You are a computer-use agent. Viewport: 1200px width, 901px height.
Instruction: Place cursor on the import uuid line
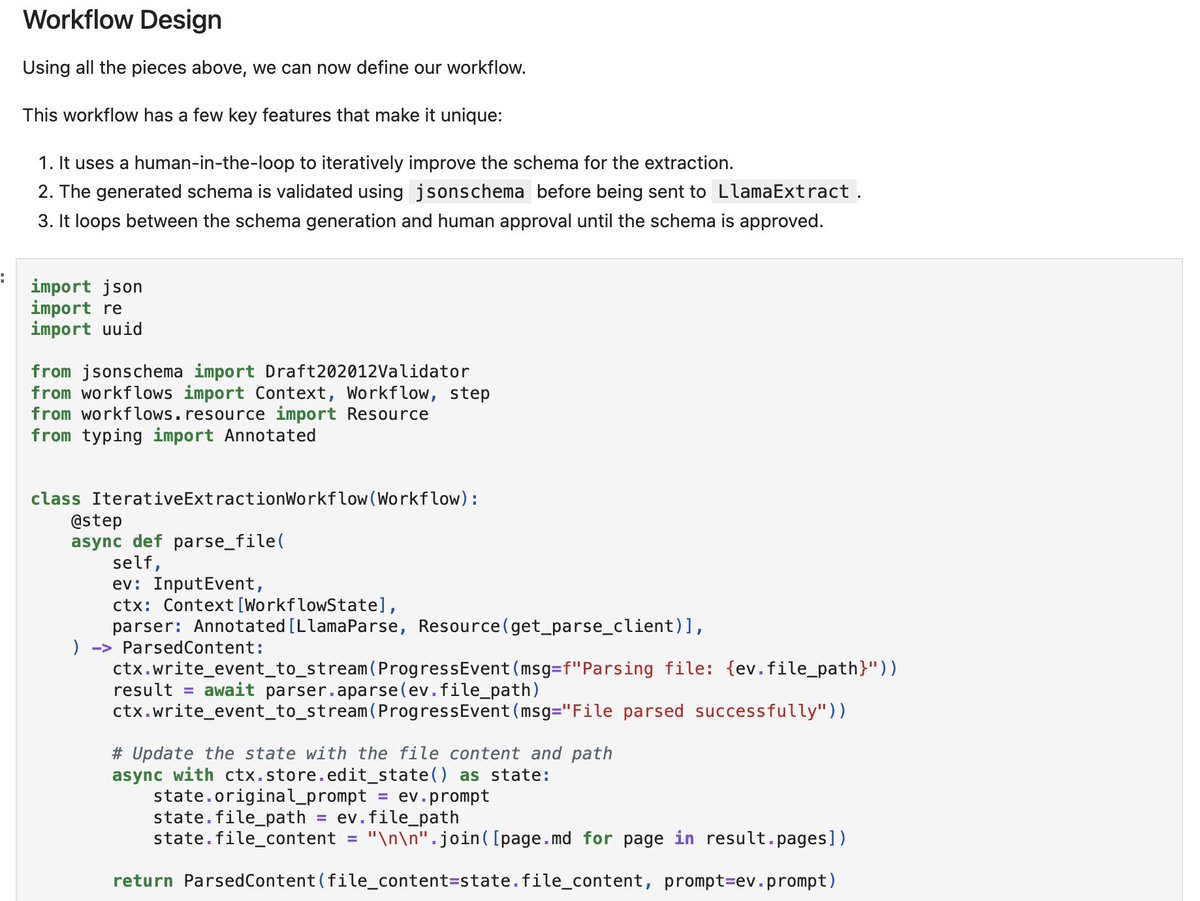(87, 329)
